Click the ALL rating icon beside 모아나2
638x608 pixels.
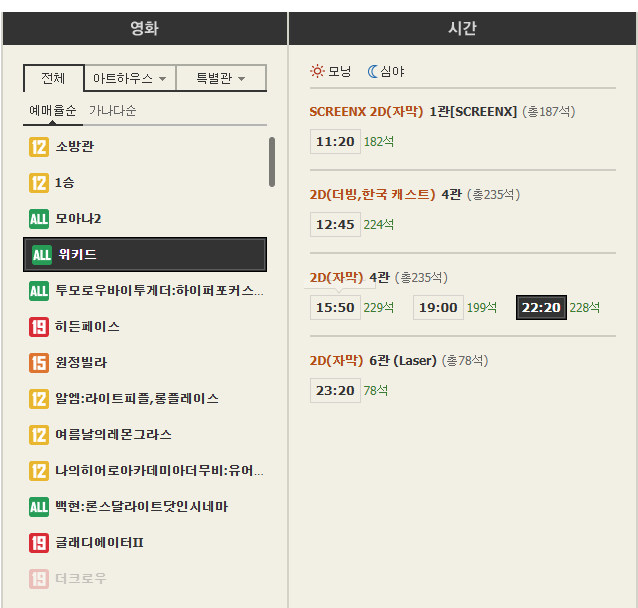[39, 219]
